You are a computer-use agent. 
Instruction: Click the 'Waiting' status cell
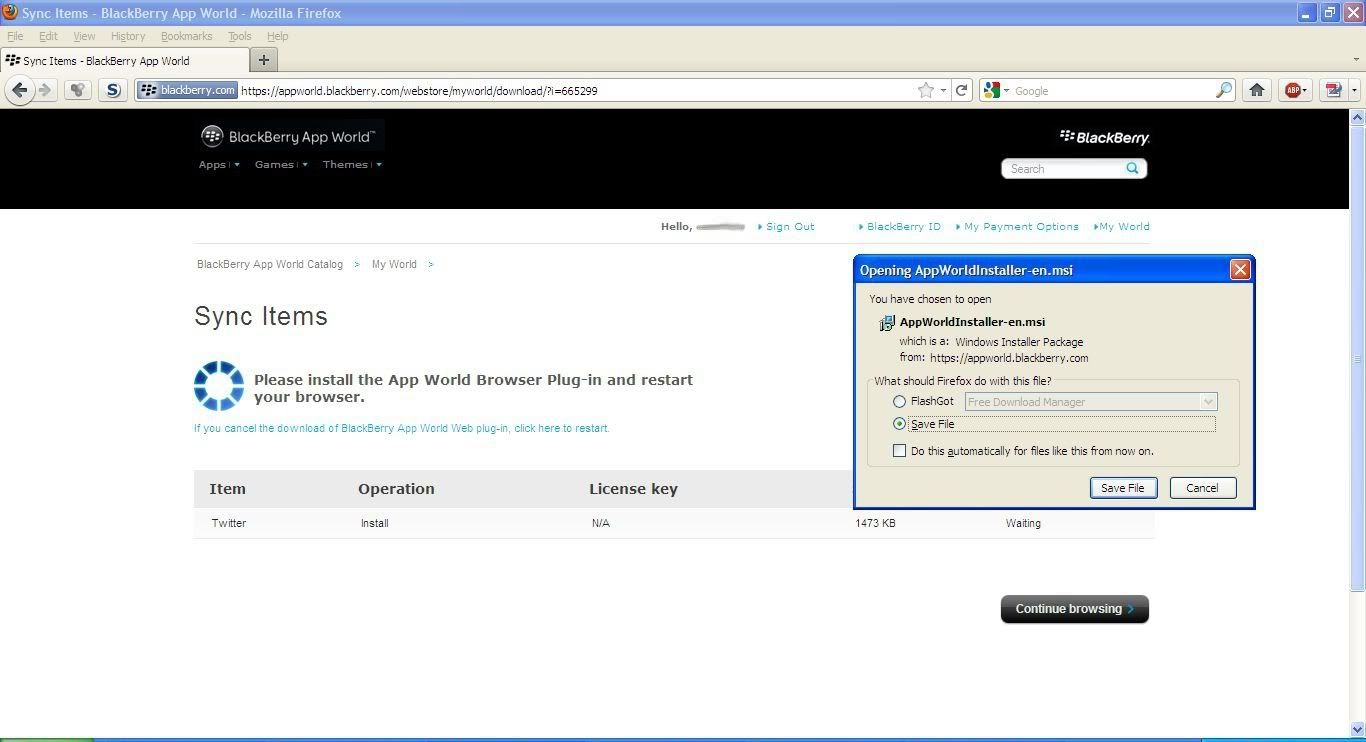(x=1023, y=523)
